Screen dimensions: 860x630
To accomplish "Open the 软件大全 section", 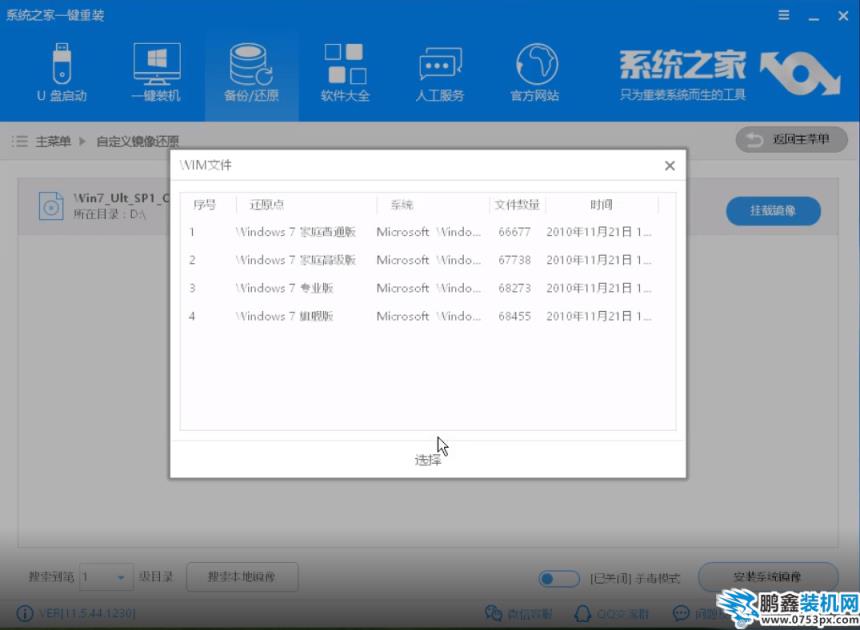I will (x=345, y=72).
